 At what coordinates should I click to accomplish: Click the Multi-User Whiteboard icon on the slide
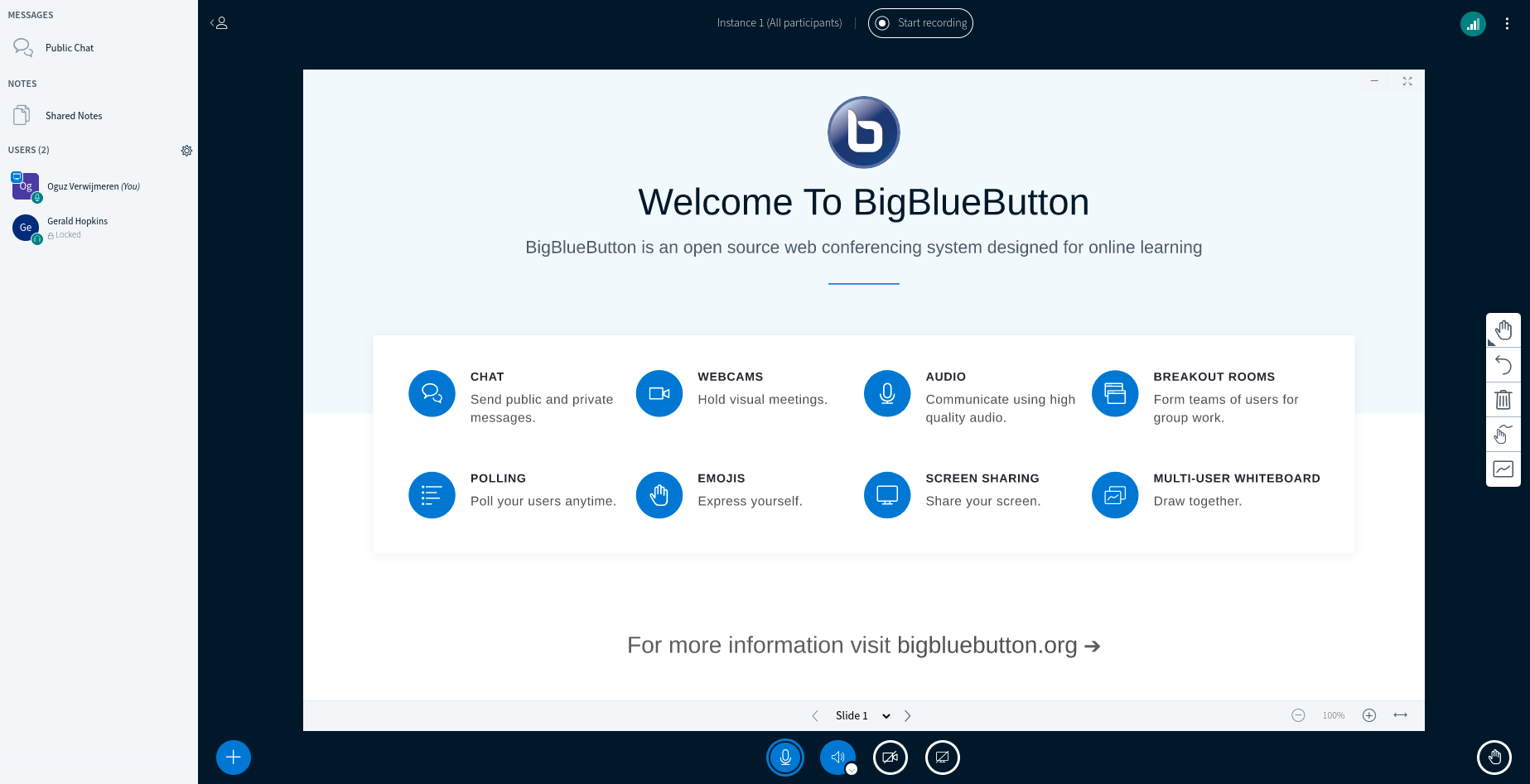tap(1115, 495)
